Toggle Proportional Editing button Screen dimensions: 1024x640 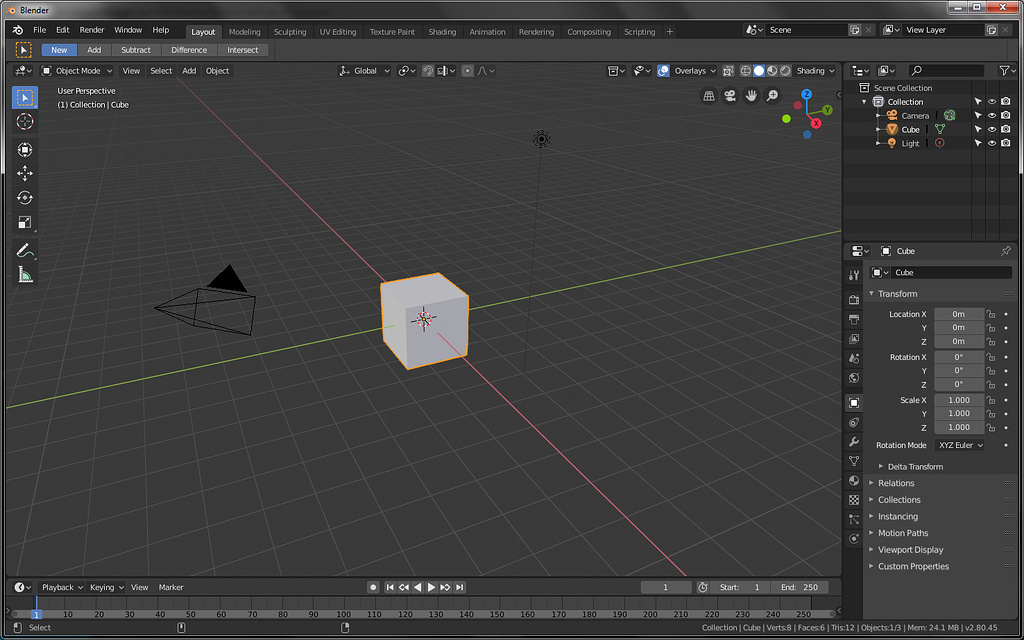[468, 71]
